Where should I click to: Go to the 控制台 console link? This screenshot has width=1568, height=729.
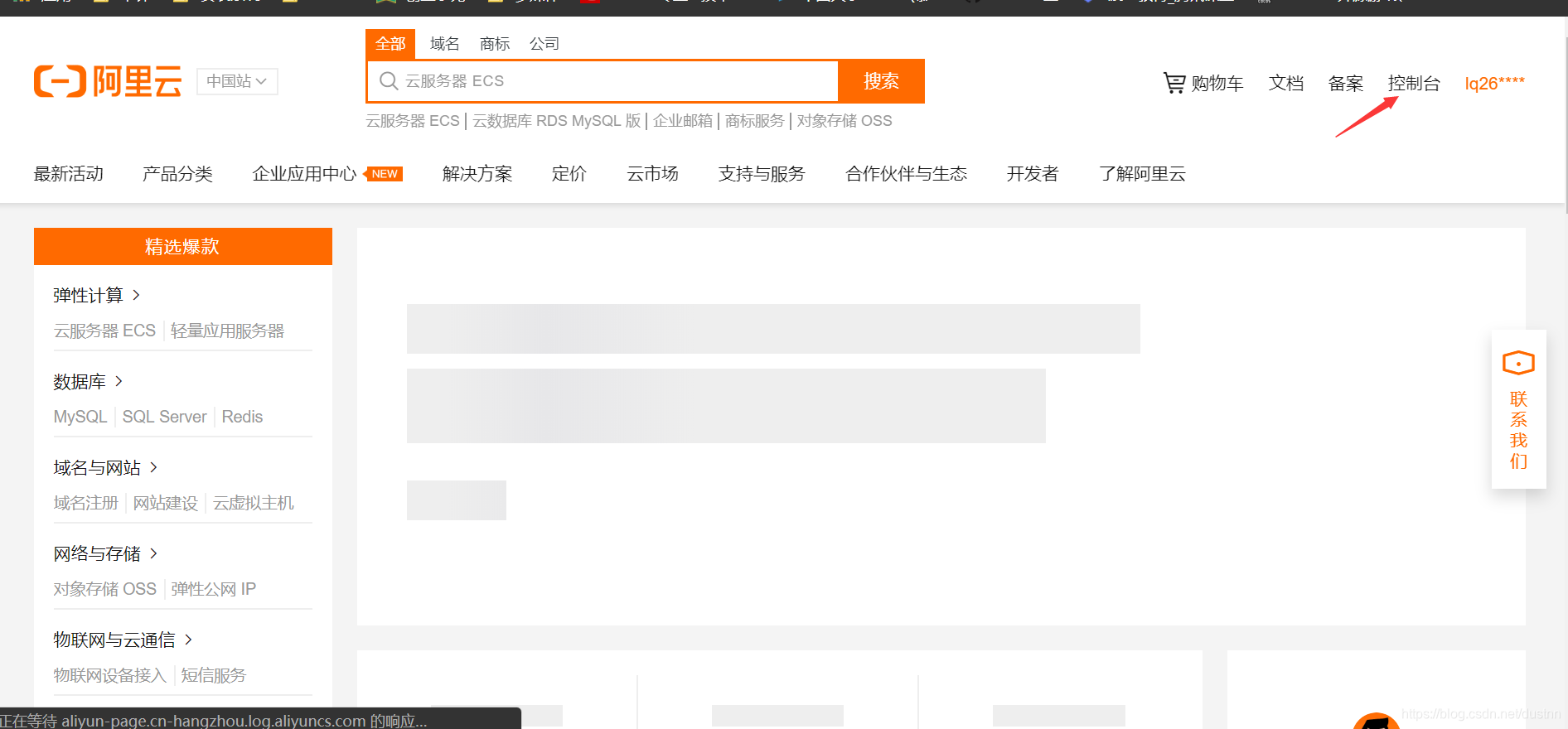[x=1414, y=84]
